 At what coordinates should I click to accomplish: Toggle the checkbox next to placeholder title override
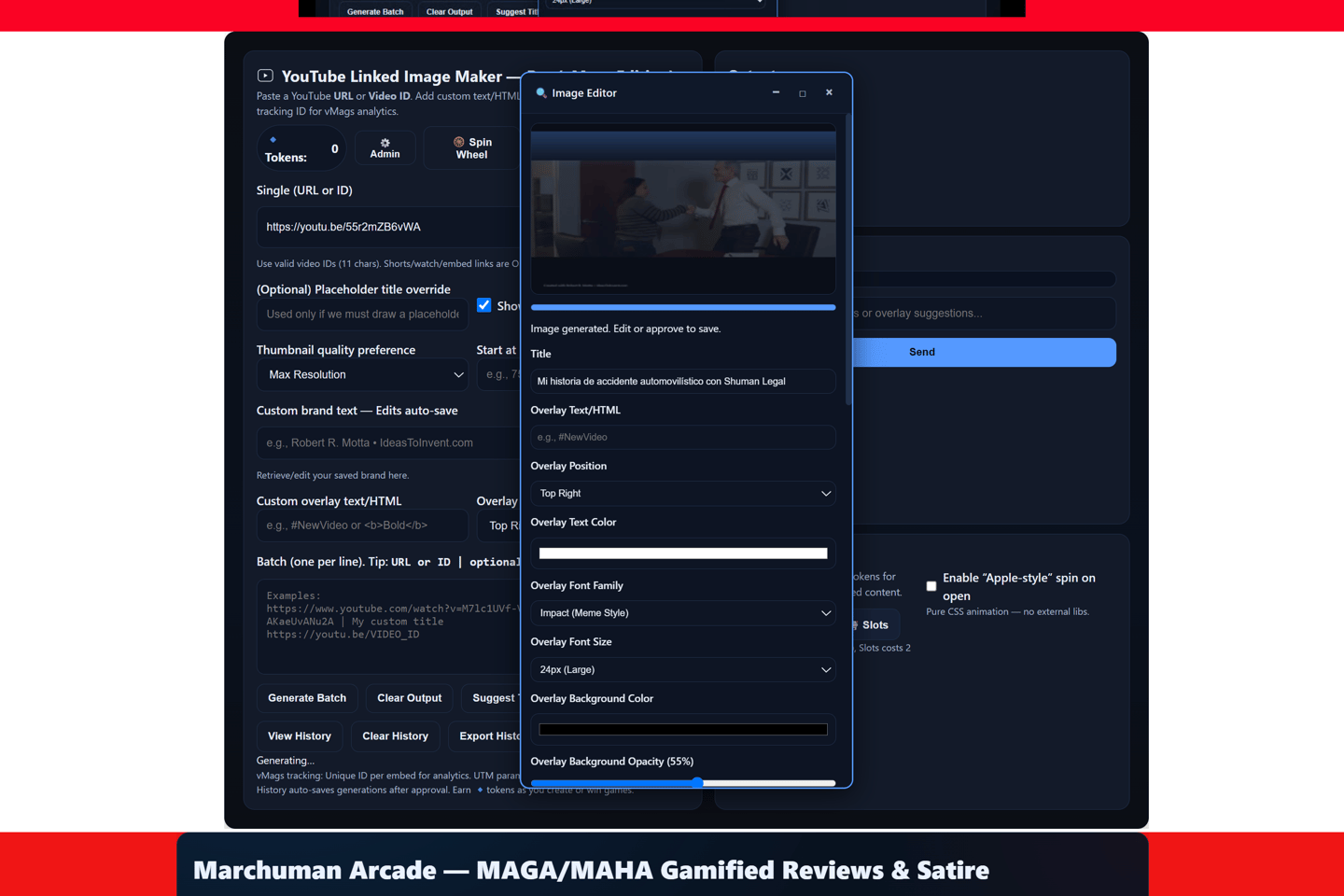click(484, 305)
